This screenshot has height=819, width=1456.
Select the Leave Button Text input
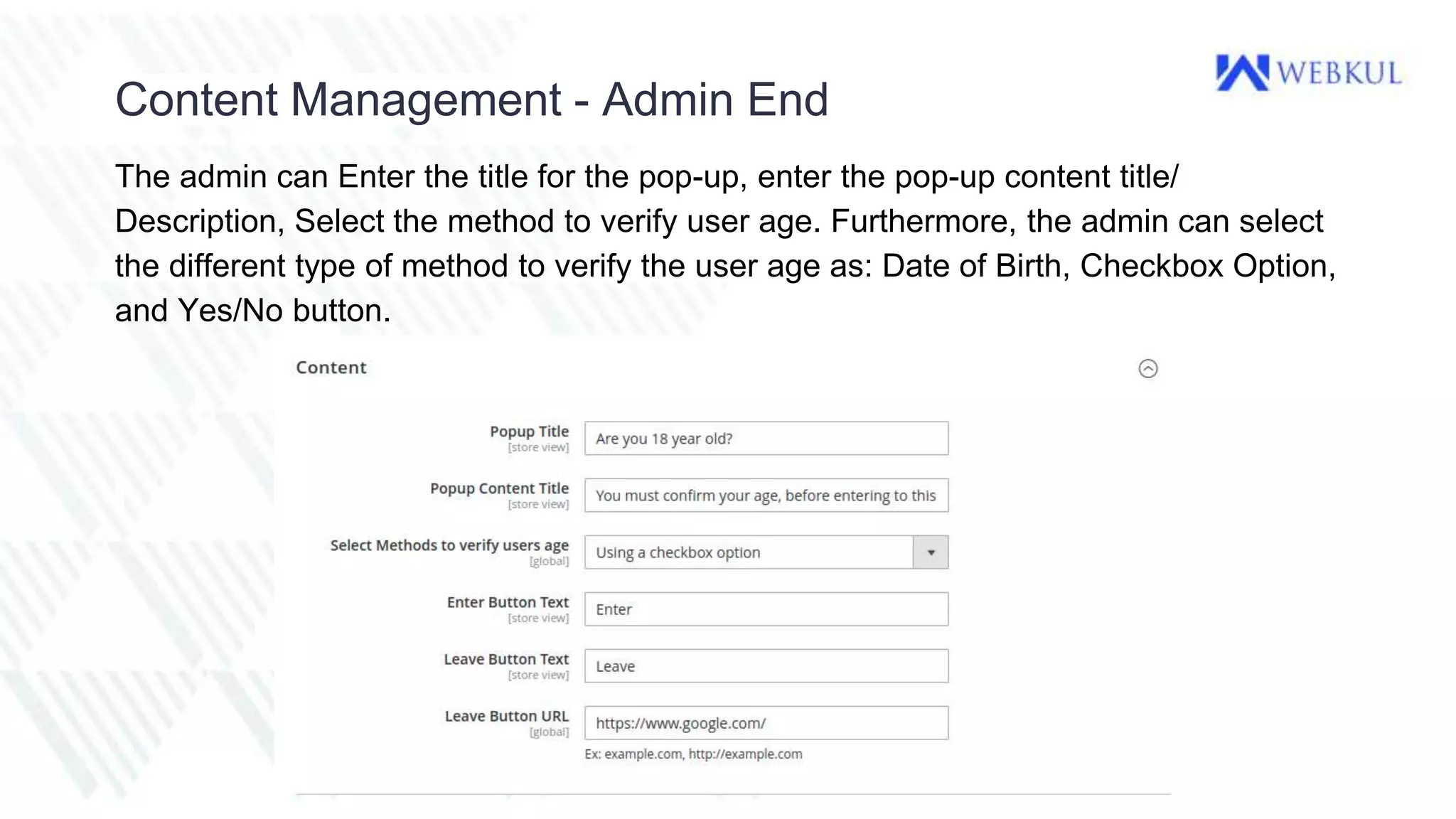[x=766, y=666]
